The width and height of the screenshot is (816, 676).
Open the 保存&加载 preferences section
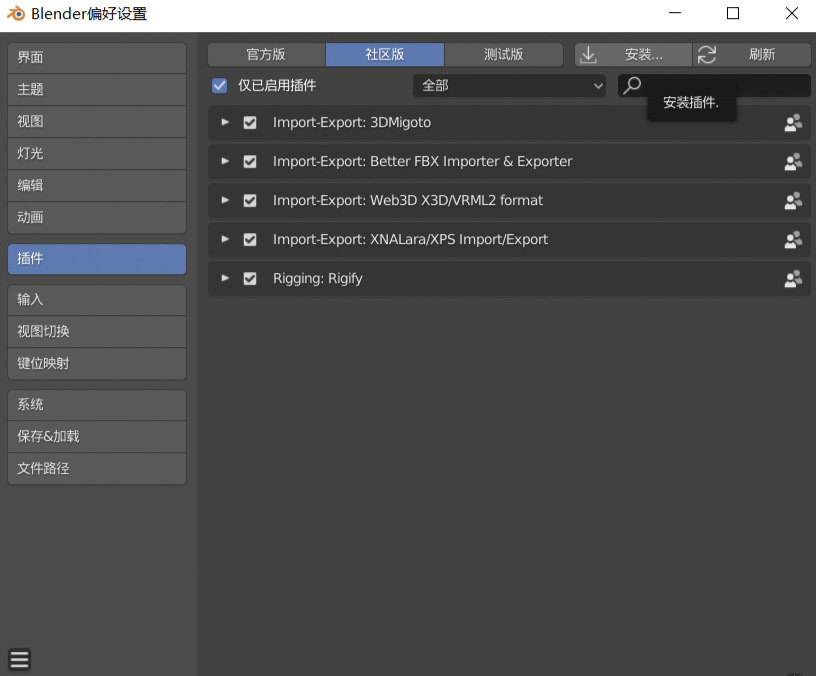97,437
